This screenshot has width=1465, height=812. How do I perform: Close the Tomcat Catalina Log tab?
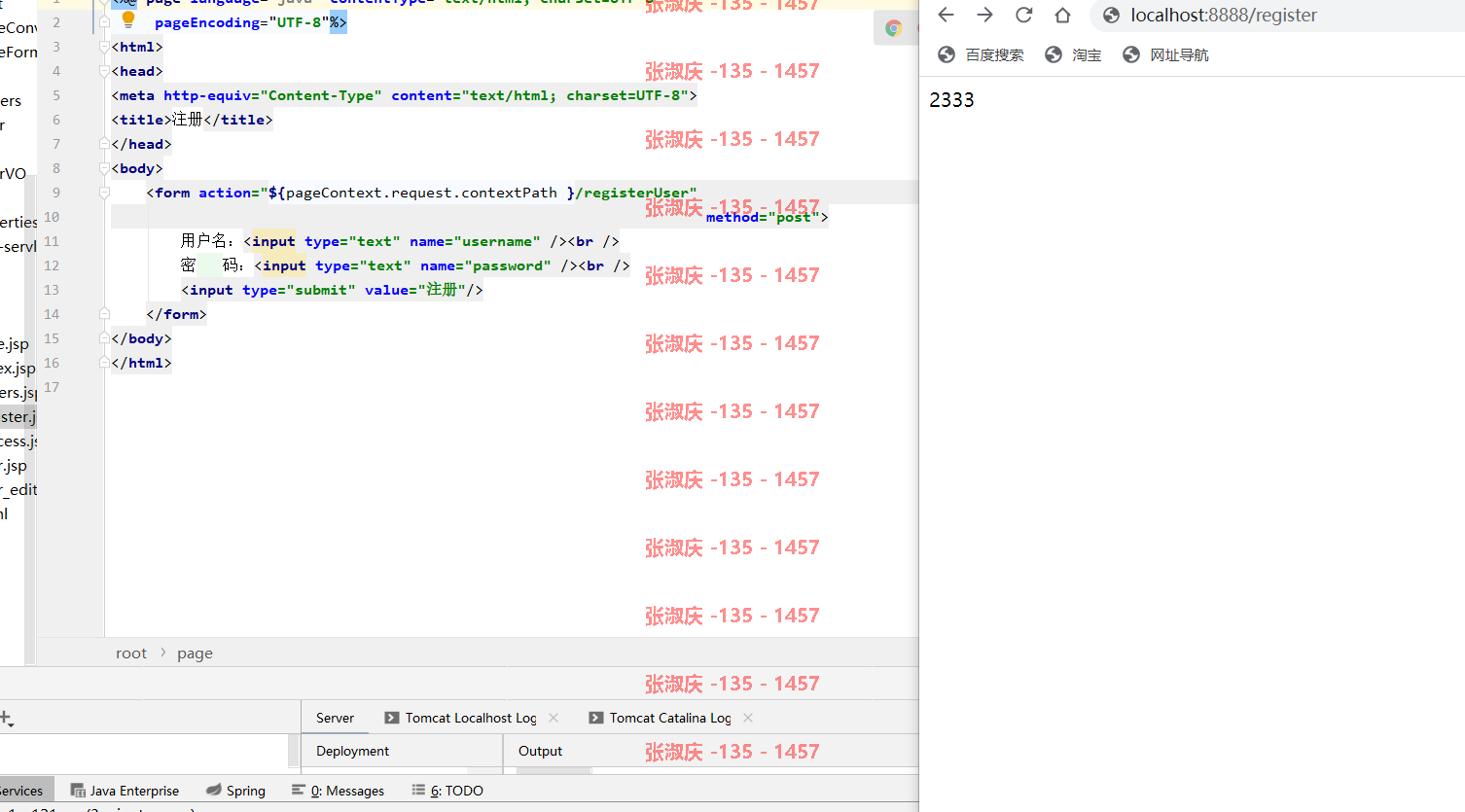pyautogui.click(x=748, y=718)
